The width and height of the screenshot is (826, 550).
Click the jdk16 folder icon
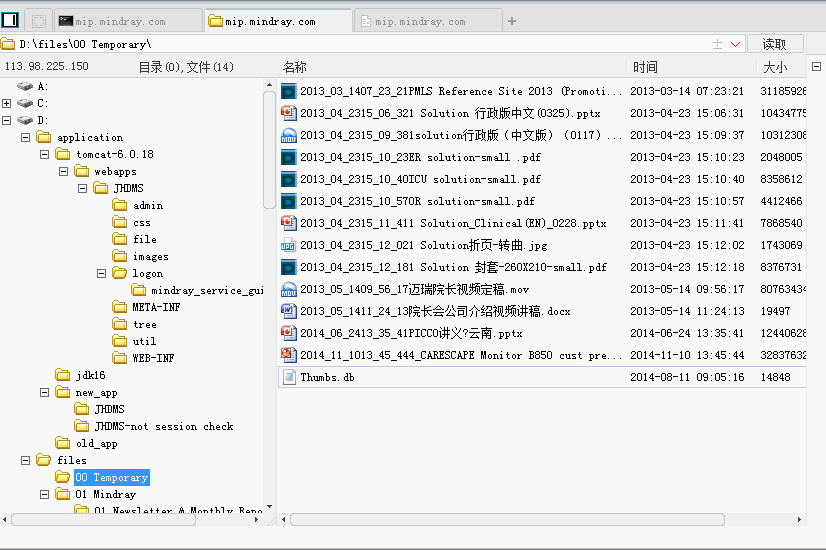[63, 375]
